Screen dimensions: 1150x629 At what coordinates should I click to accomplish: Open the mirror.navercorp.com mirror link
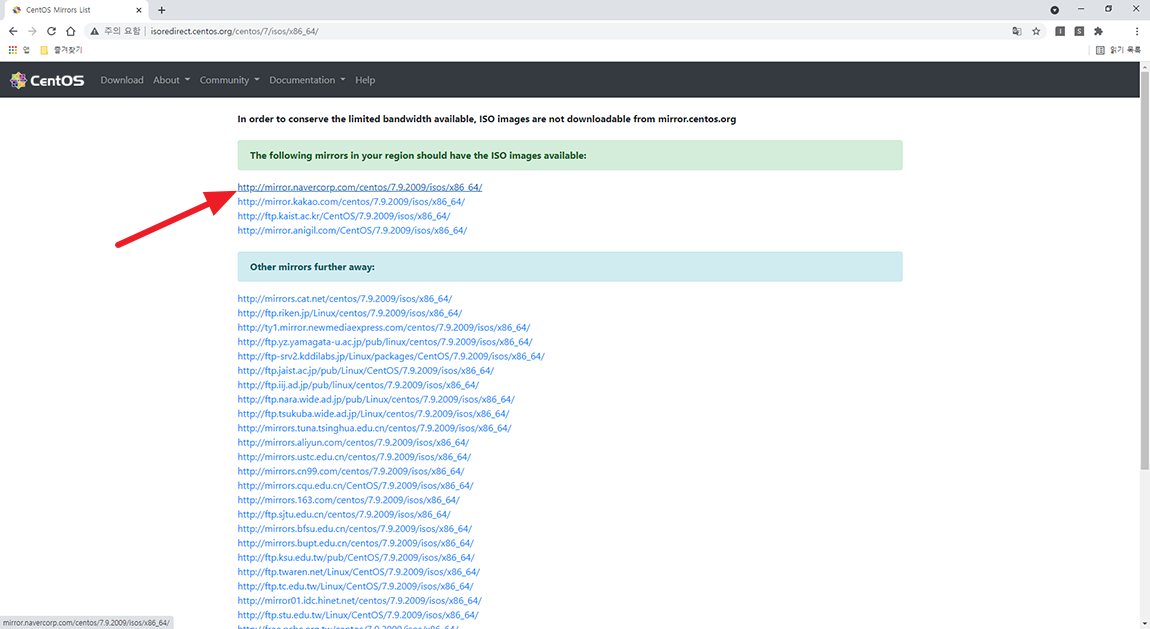tap(359, 187)
